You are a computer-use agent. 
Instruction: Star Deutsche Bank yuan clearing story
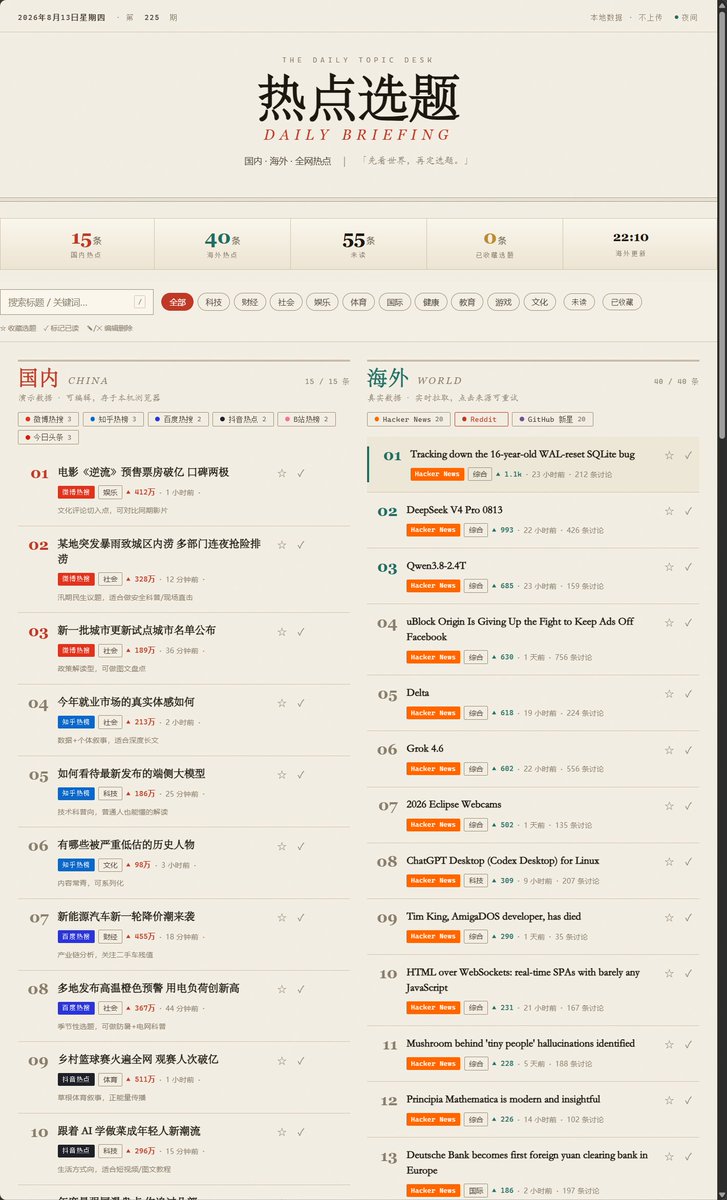[669, 1157]
